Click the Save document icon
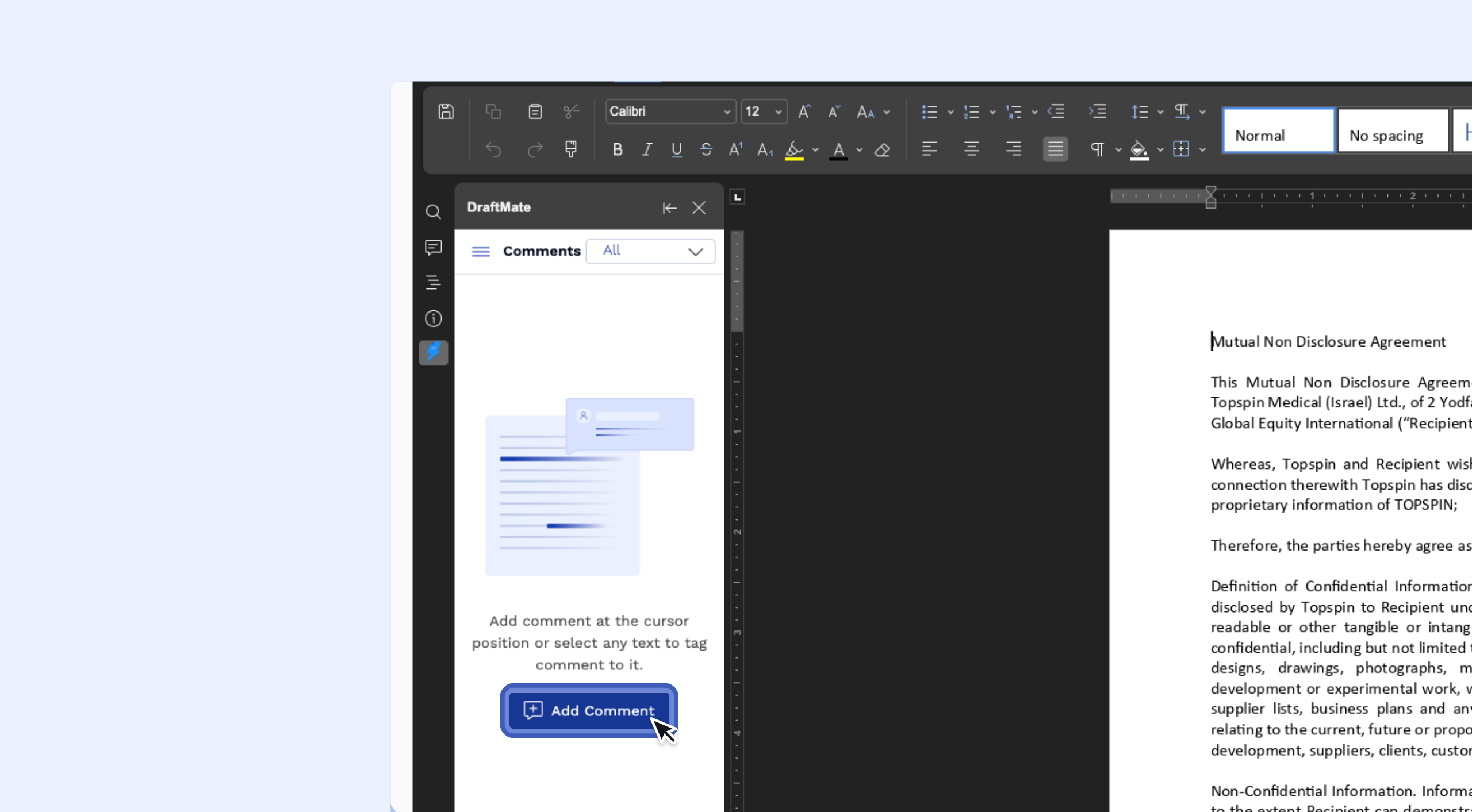Screen dimensions: 1472x812 tap(446, 111)
